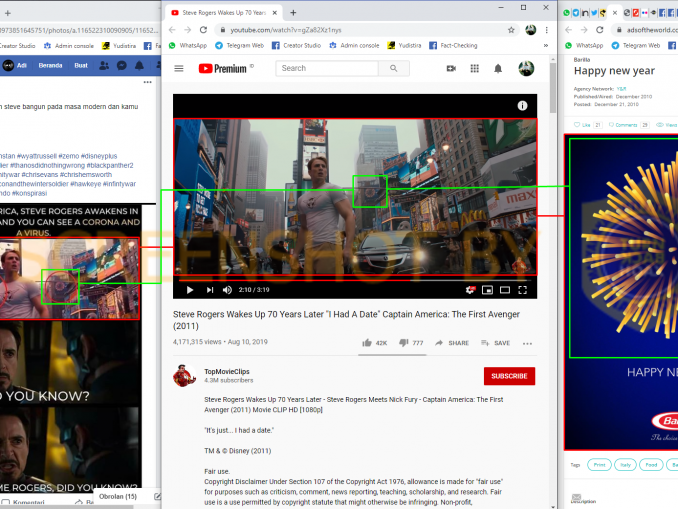Screen dimensions: 678x509
Task: Open a new tab in YouTube window
Action: pos(293,13)
